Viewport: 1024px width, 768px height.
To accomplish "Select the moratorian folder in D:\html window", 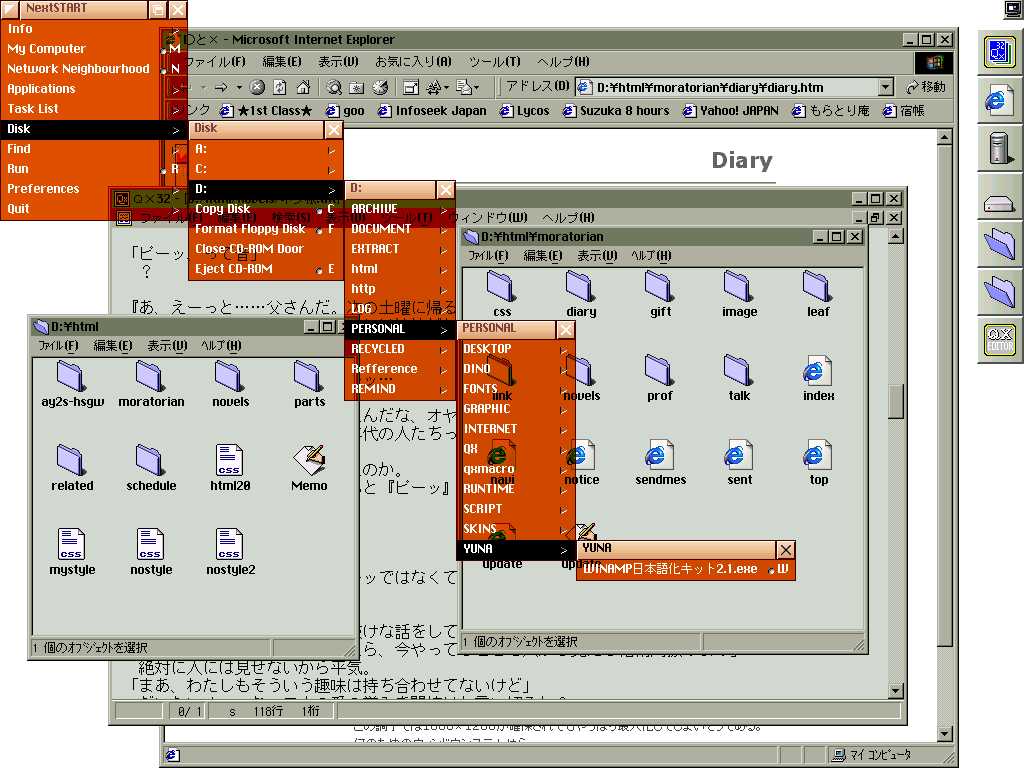I will [151, 385].
